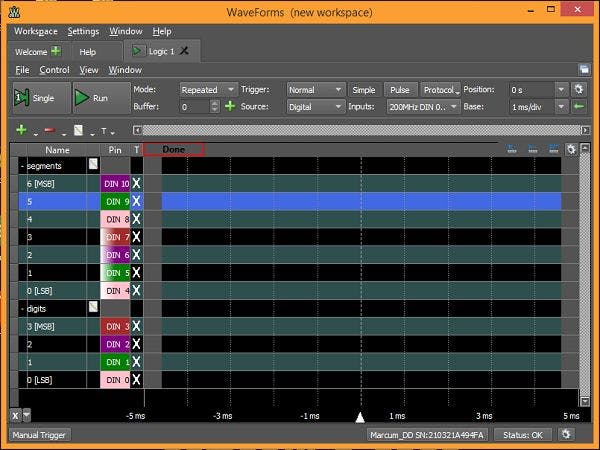The image size is (600, 450).
Task: Open the trigger position settings gear
Action: tap(579, 90)
